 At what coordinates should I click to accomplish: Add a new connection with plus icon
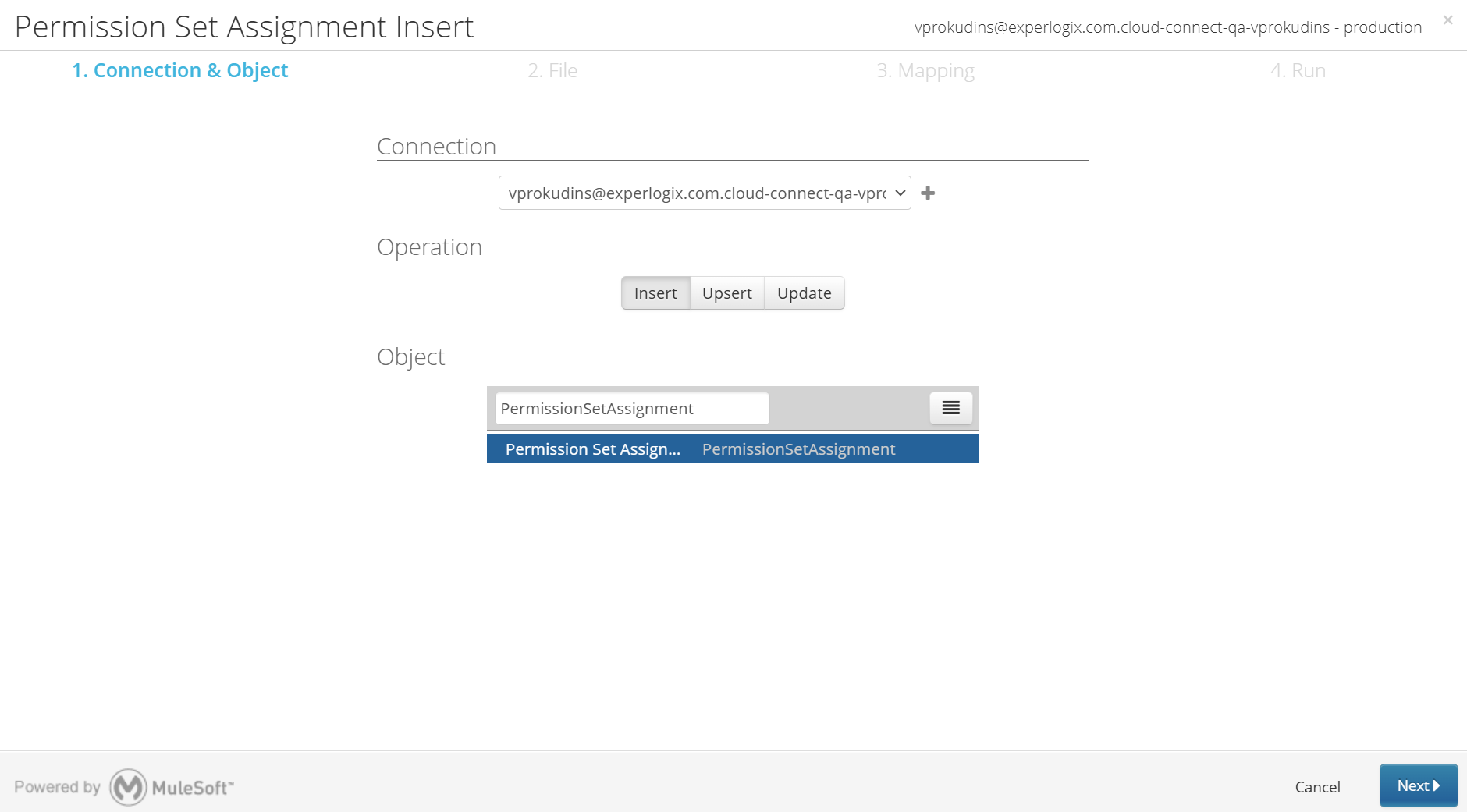pyautogui.click(x=928, y=193)
